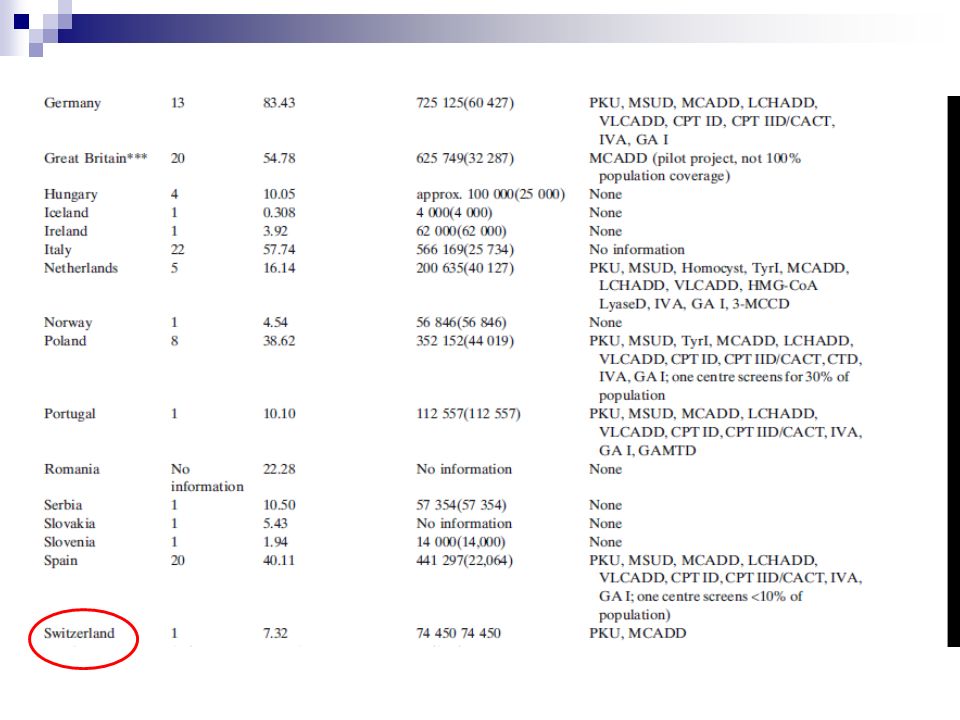This screenshot has width=960, height=720.
Task: Select the 'Italy' row label
Action: tap(58, 250)
